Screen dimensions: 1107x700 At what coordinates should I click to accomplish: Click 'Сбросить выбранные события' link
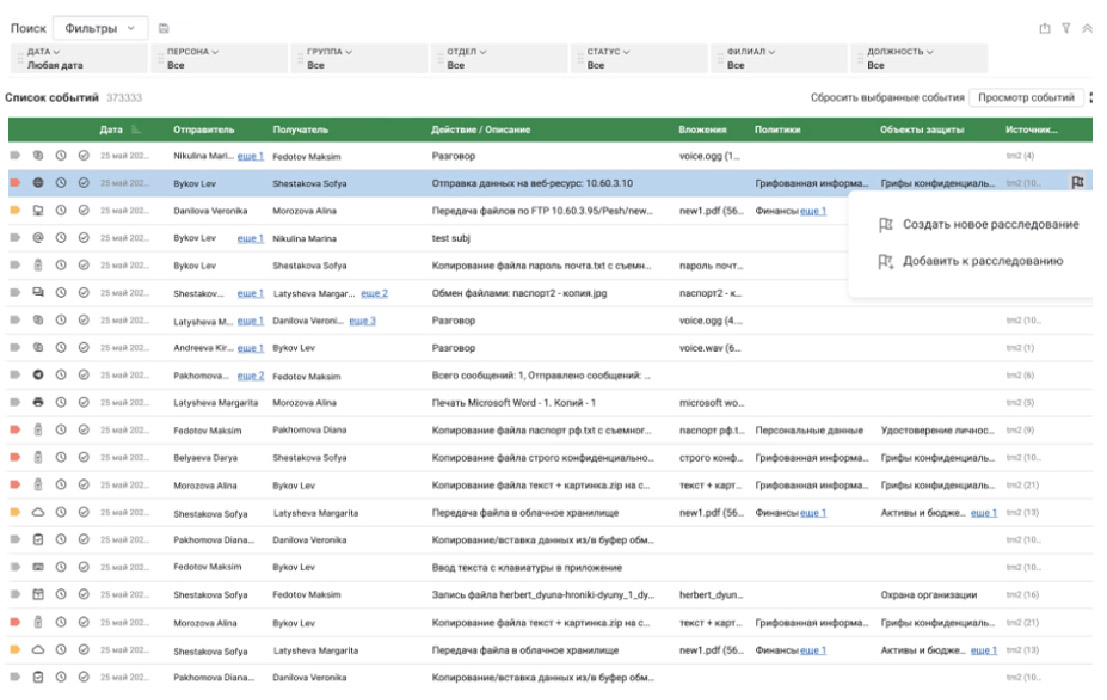pyautogui.click(x=886, y=98)
